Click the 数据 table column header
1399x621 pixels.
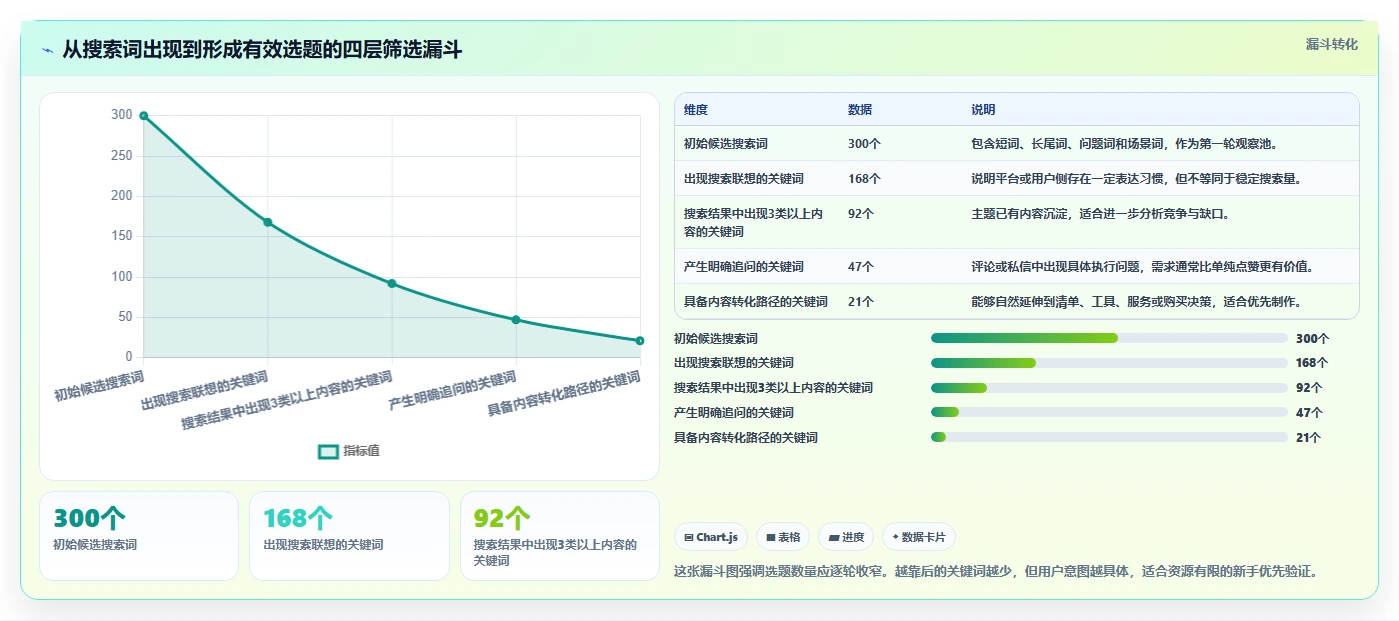tap(860, 110)
